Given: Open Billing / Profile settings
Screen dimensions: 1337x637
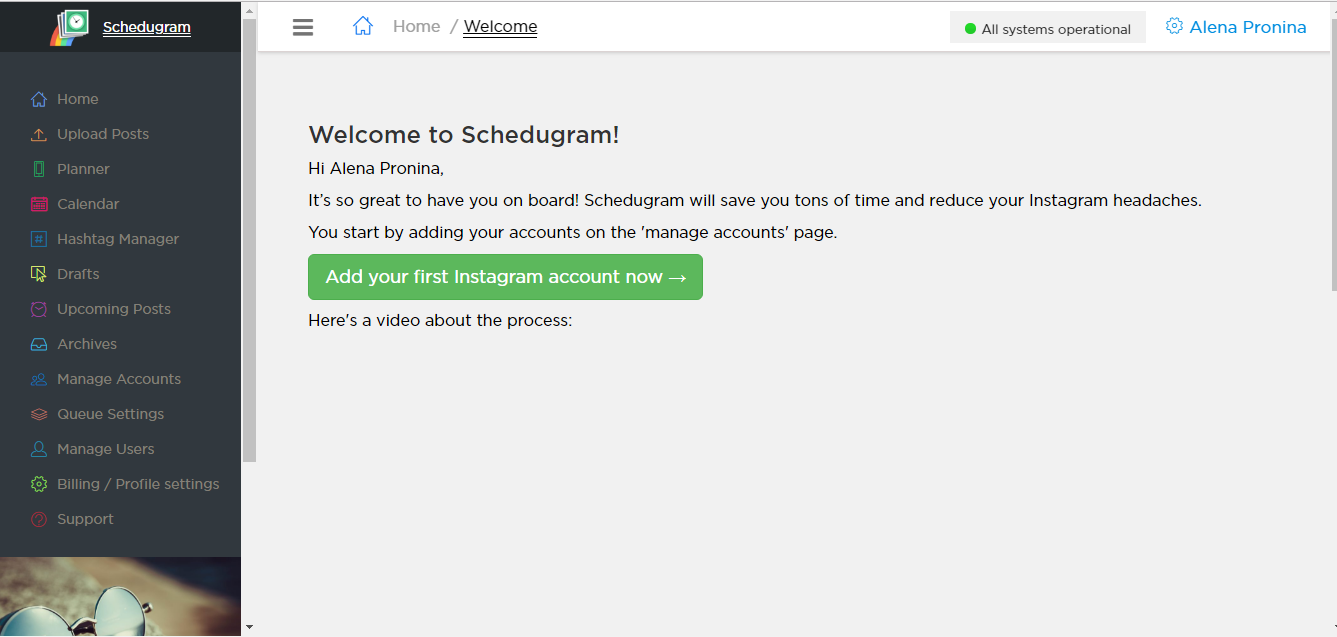Looking at the screenshot, I should pyautogui.click(x=138, y=484).
